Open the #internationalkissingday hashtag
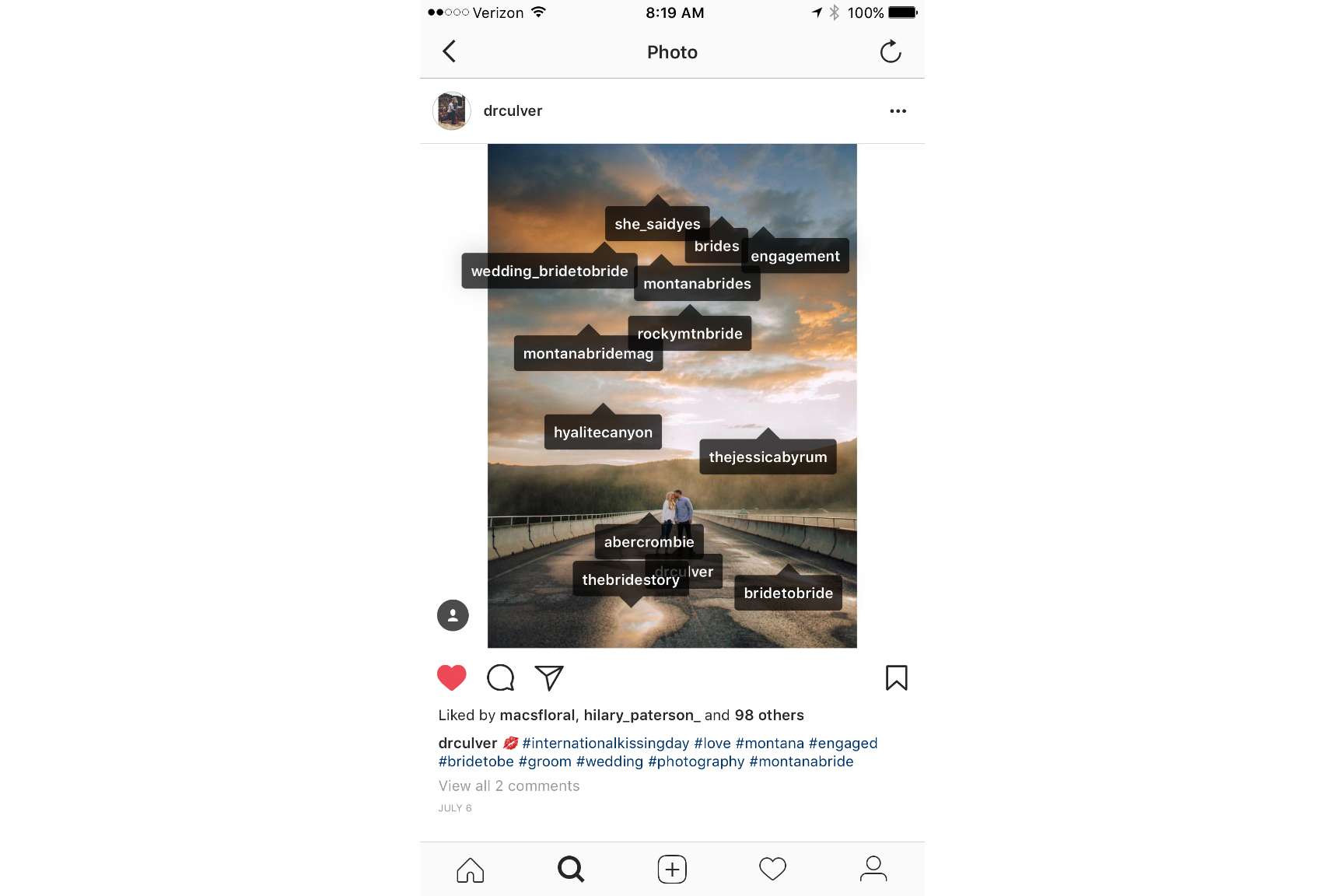The height and width of the screenshot is (896, 1344). [x=606, y=744]
